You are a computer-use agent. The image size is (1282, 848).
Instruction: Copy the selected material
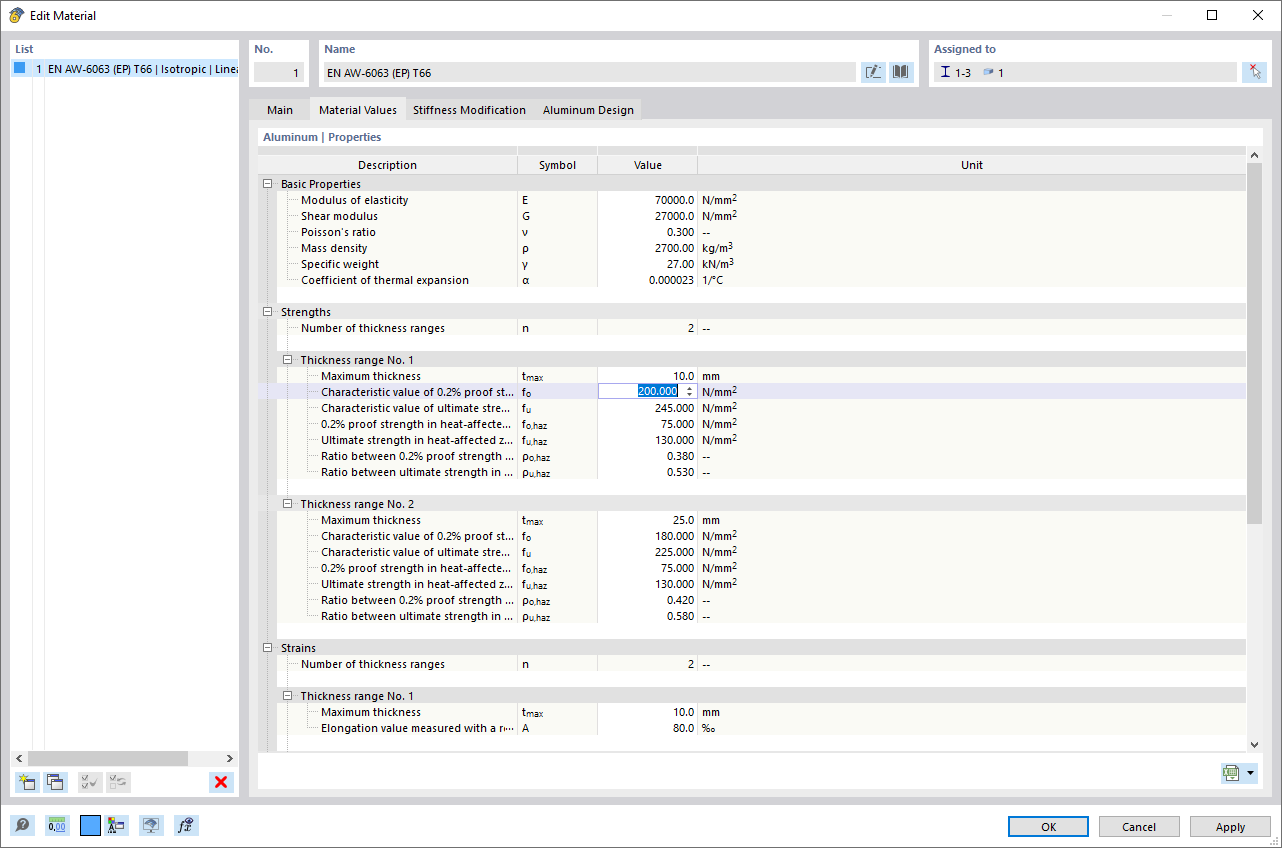pyautogui.click(x=56, y=781)
